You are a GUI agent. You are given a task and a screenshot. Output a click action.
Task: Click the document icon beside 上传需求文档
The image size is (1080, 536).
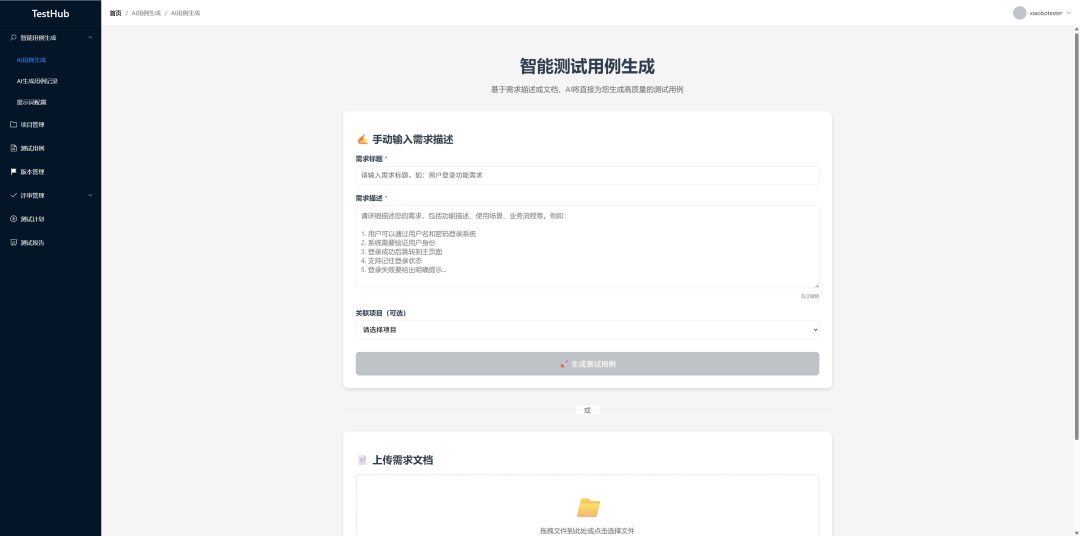pos(362,460)
